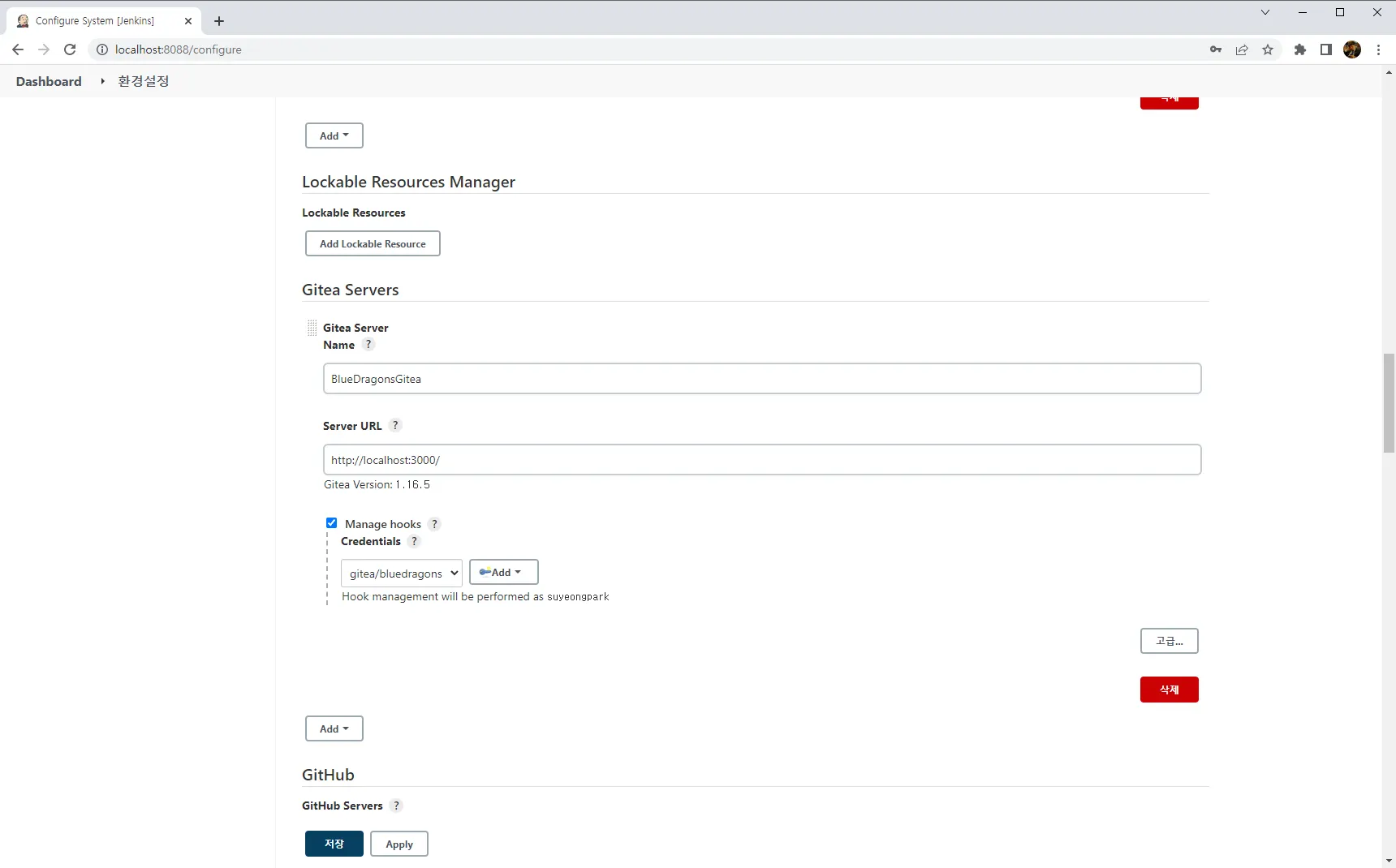Select the Configure System browser tab
1396x868 pixels.
(x=102, y=21)
